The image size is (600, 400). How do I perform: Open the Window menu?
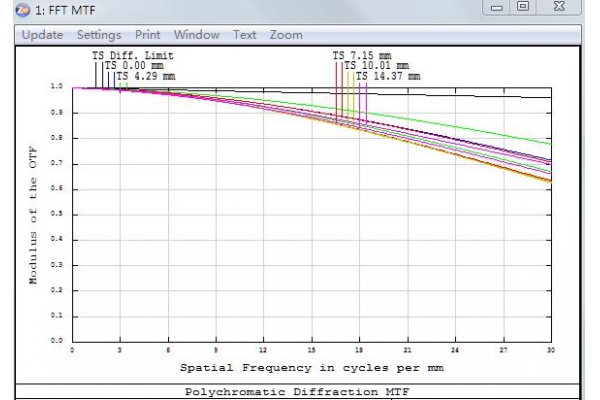[x=197, y=35]
